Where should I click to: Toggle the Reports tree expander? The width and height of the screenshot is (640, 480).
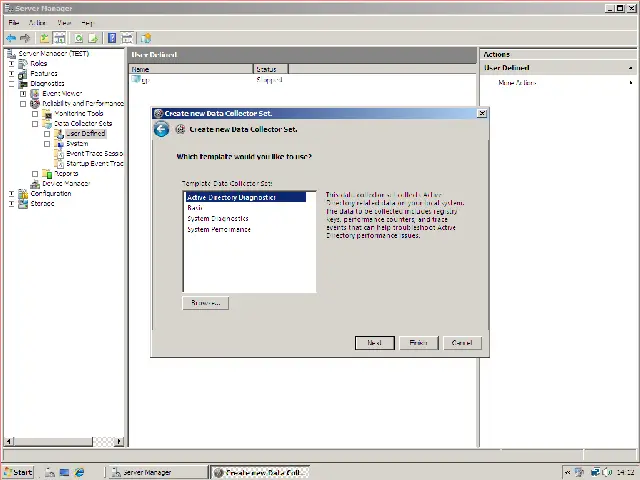click(35, 174)
